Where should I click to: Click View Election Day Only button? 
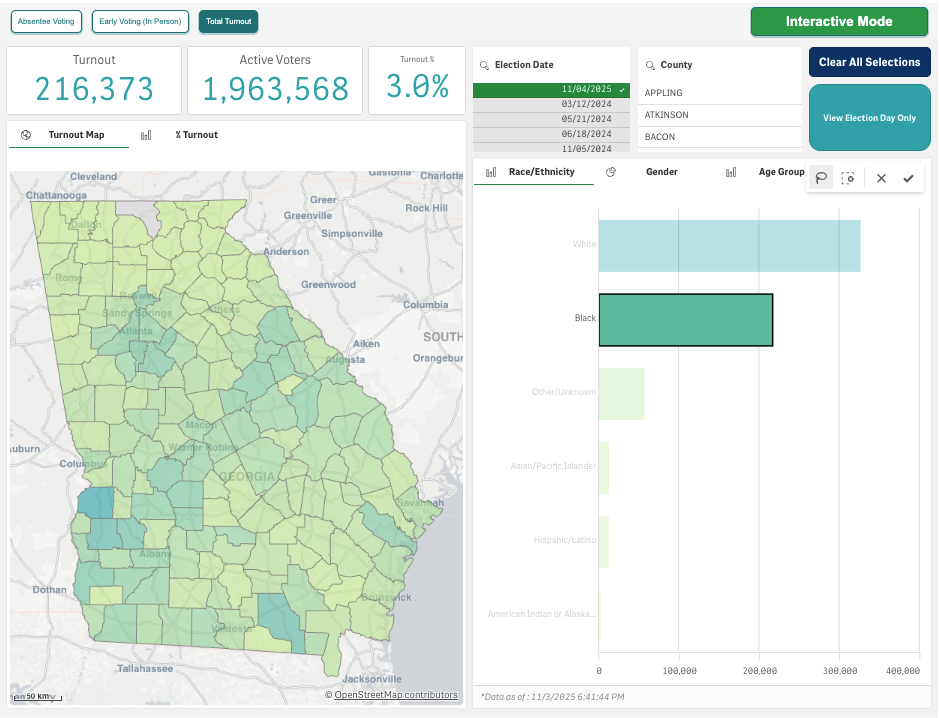point(869,118)
